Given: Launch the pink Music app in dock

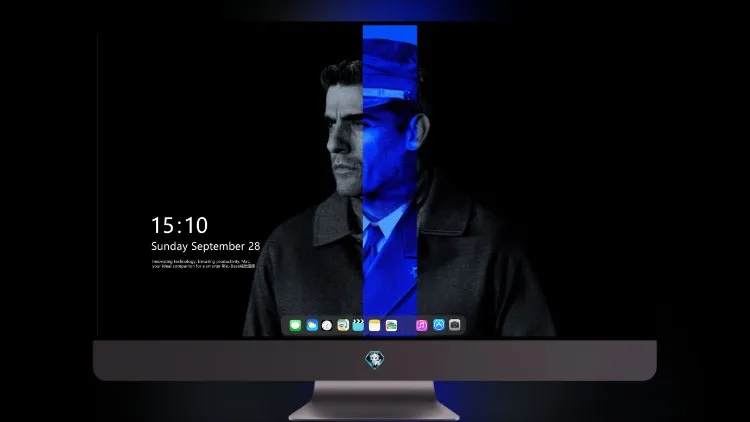Looking at the screenshot, I should point(421,325).
